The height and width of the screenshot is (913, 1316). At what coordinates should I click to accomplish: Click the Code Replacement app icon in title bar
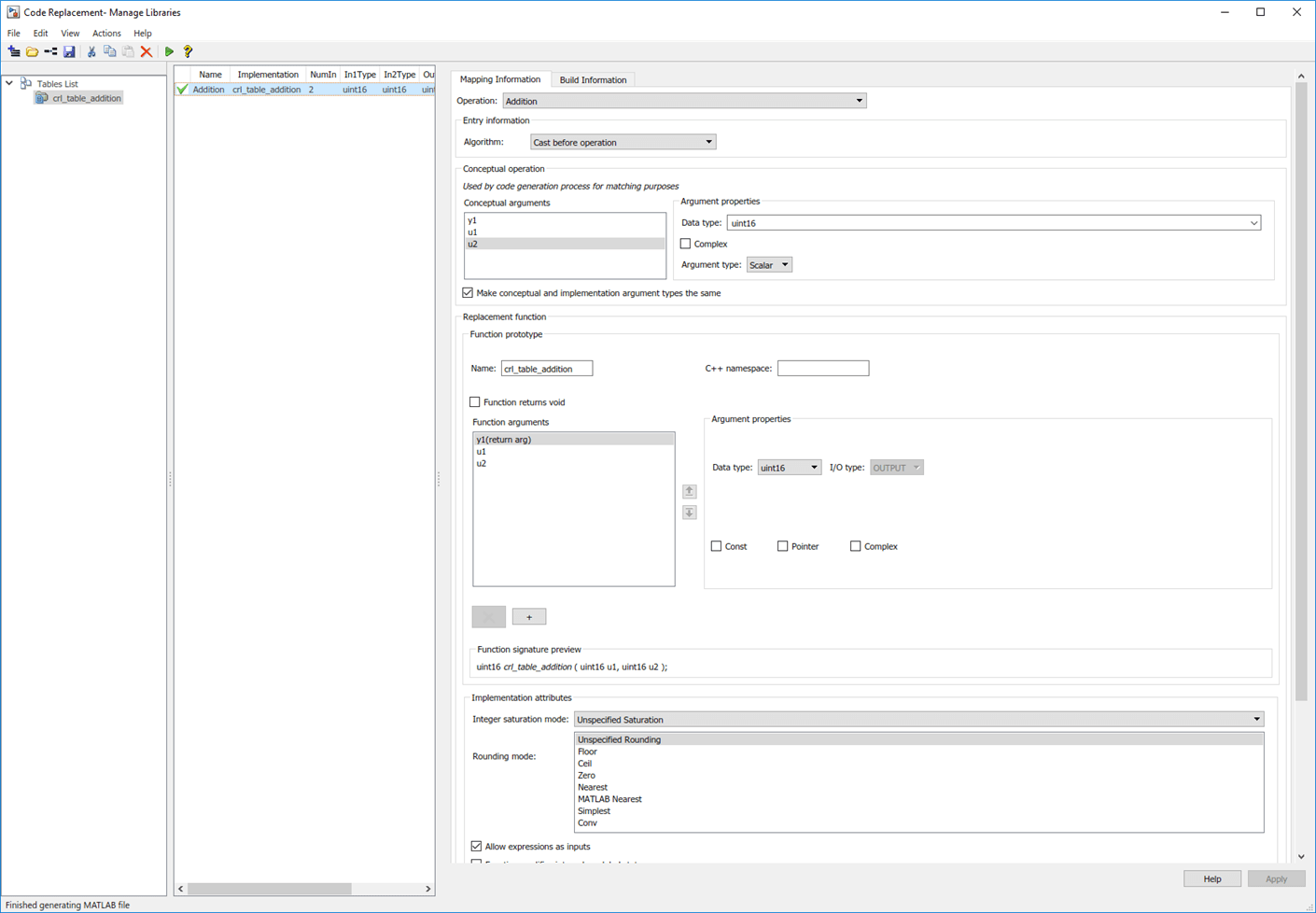(x=13, y=12)
